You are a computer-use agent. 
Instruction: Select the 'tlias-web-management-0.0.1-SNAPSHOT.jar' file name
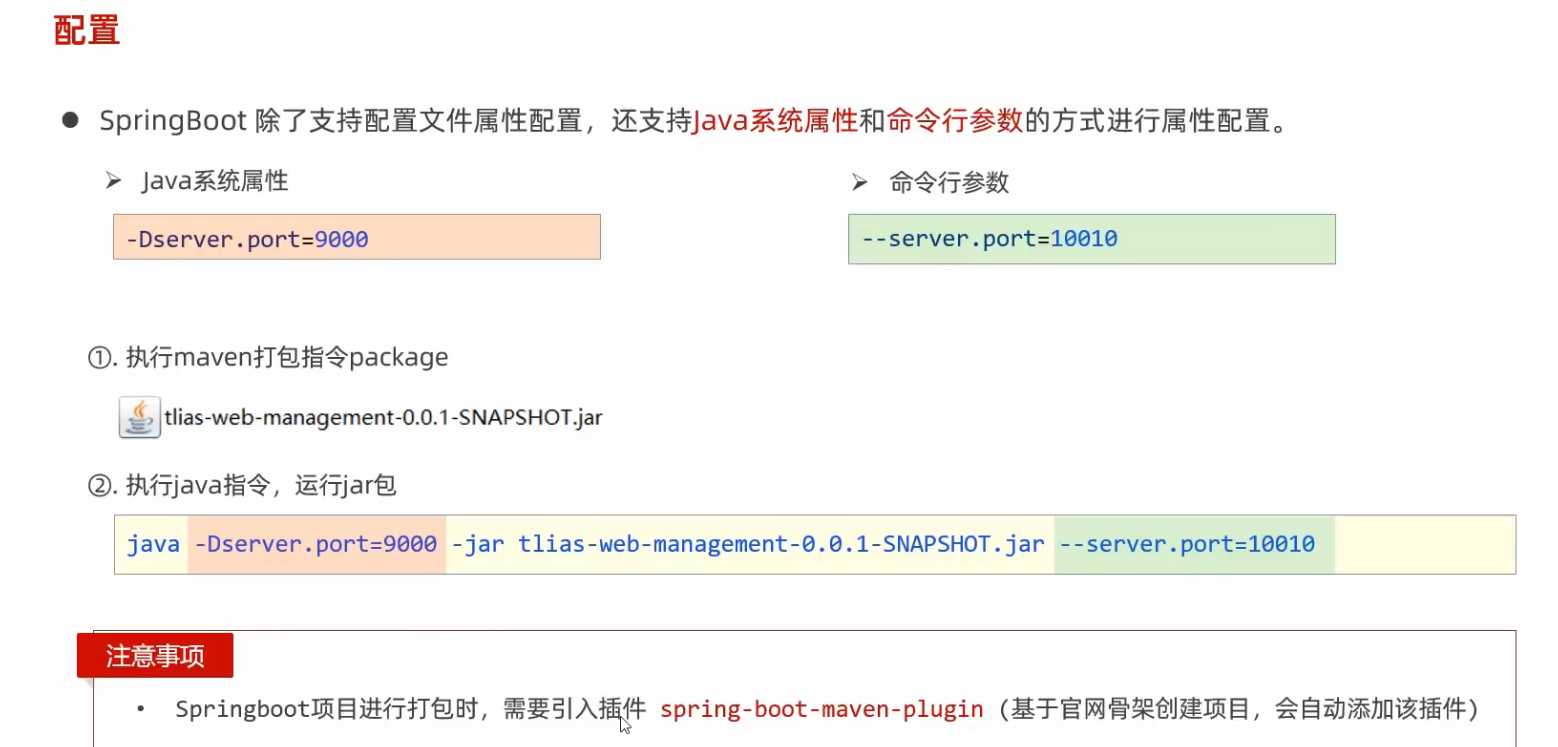[x=383, y=417]
